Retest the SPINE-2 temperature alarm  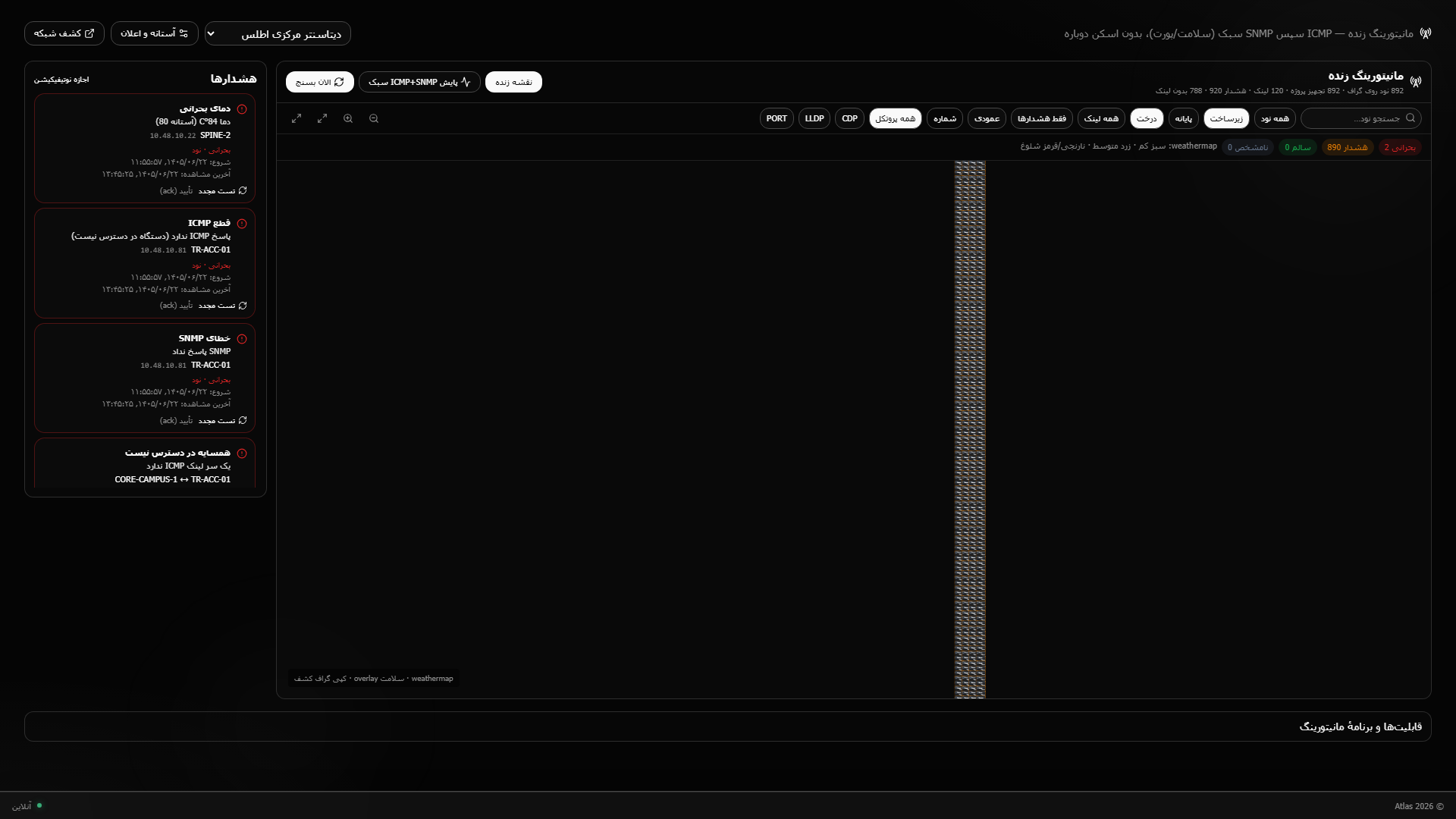pos(222,191)
